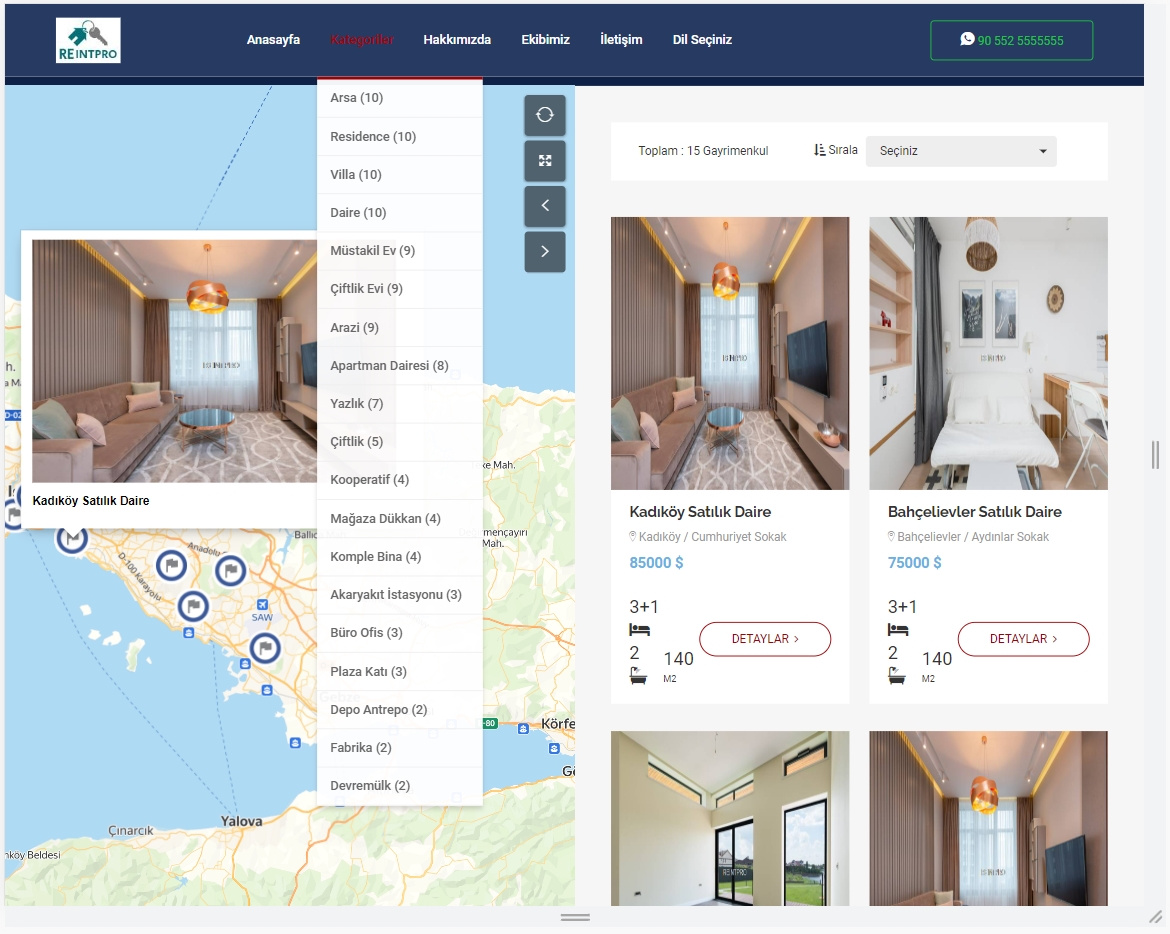Click the map popup living room photo
Viewport: 1170px width, 934px height.
(175, 361)
